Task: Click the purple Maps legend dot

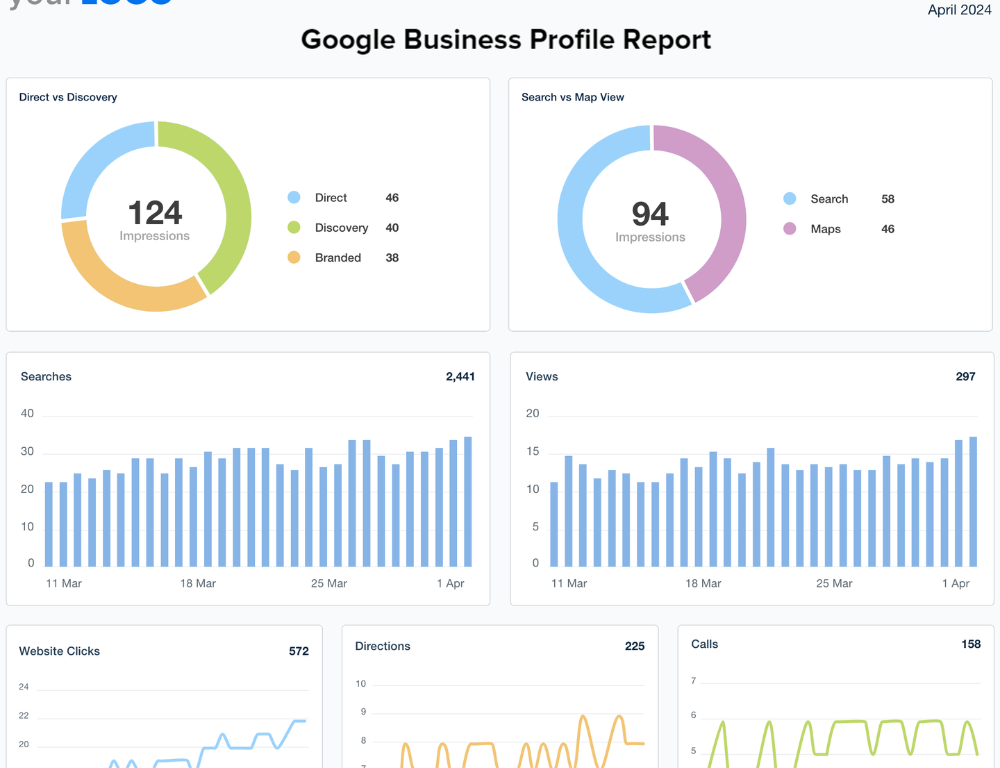Action: 790,229
